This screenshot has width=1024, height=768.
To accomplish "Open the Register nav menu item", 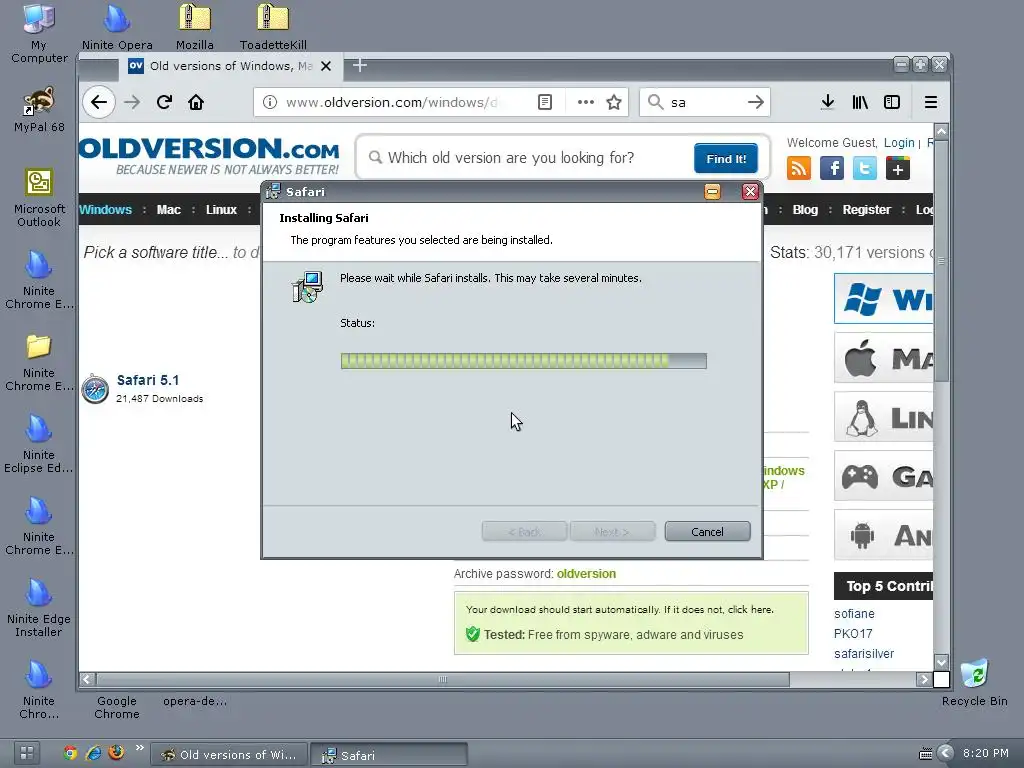I will (867, 210).
